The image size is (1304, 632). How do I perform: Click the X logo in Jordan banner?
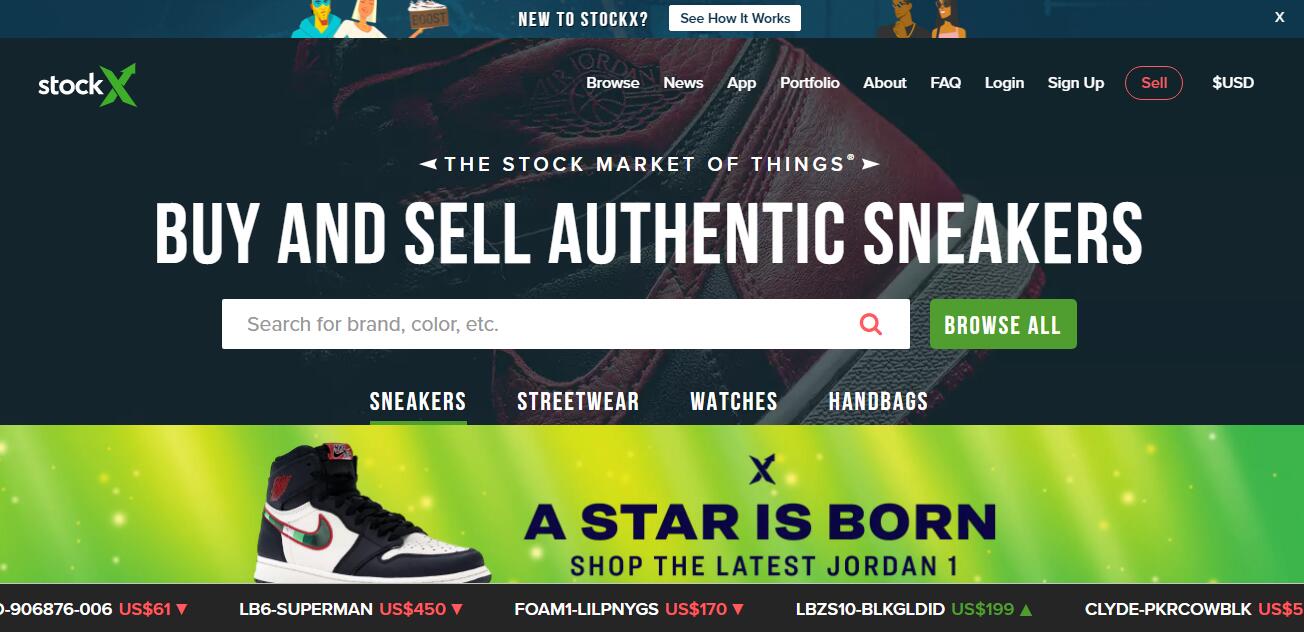pyautogui.click(x=762, y=469)
